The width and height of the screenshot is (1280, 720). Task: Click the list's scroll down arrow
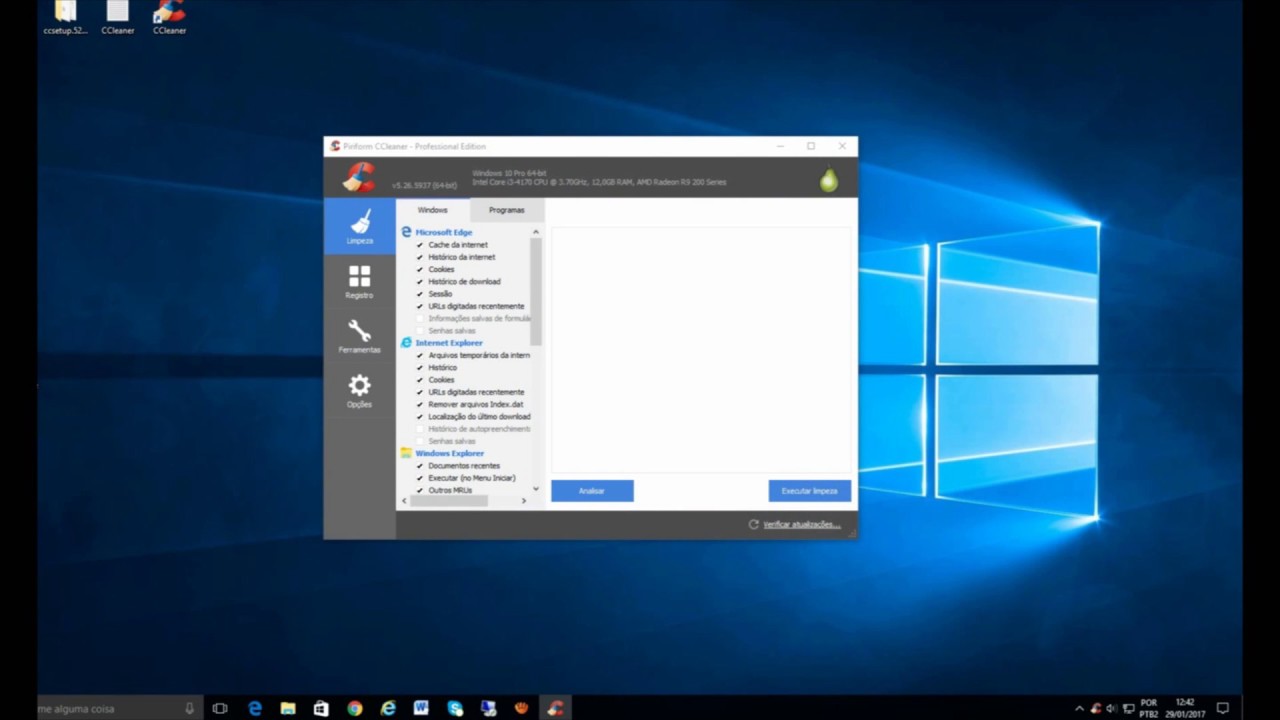[536, 489]
